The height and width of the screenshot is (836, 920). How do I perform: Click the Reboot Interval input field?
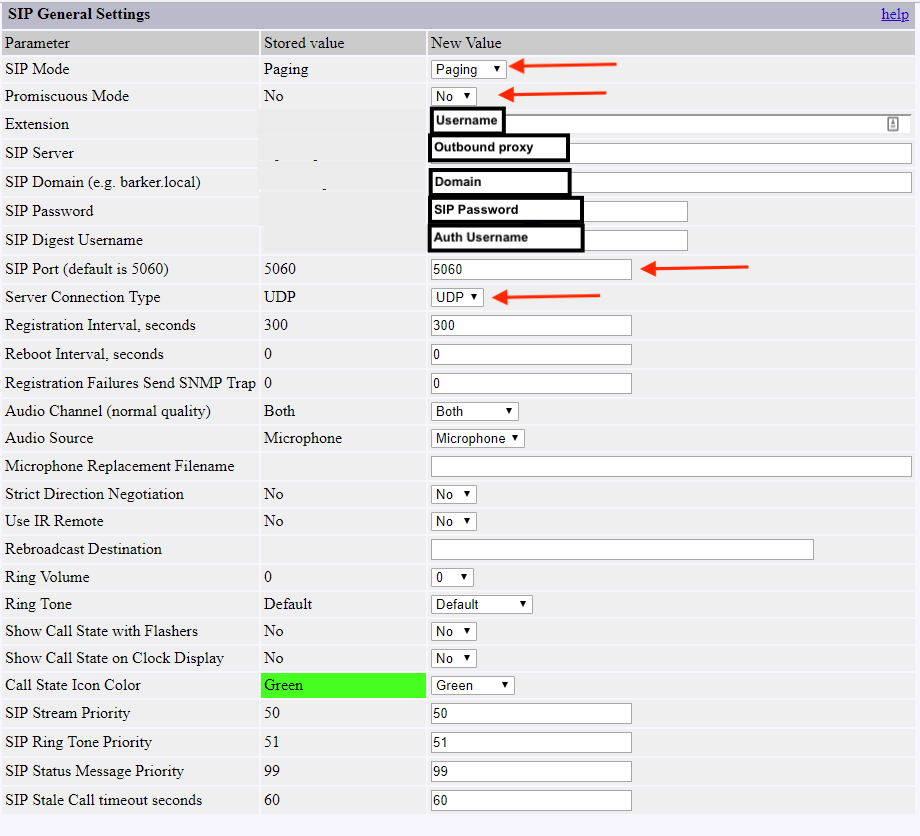click(531, 354)
